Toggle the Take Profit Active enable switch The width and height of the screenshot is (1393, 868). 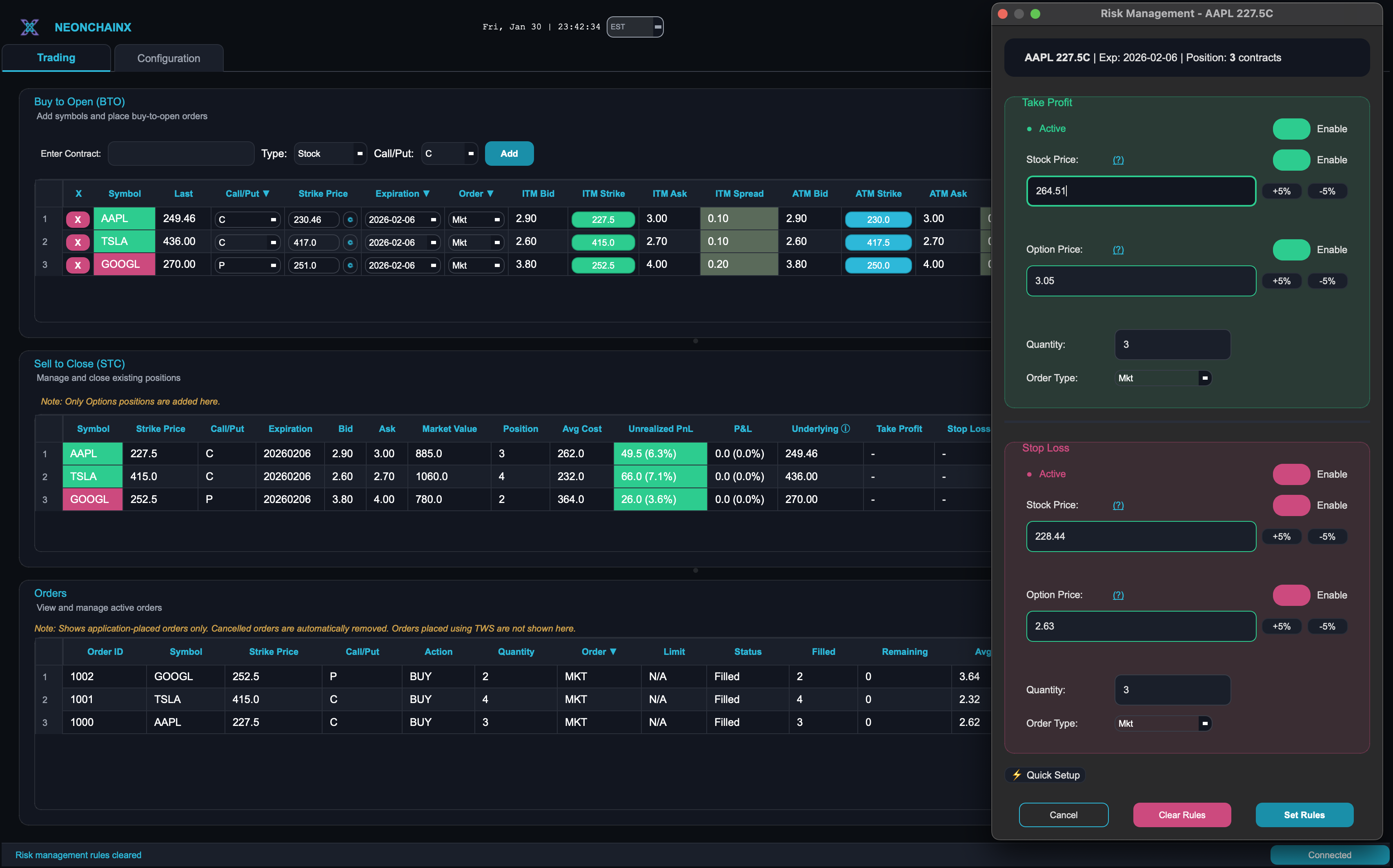point(1291,129)
